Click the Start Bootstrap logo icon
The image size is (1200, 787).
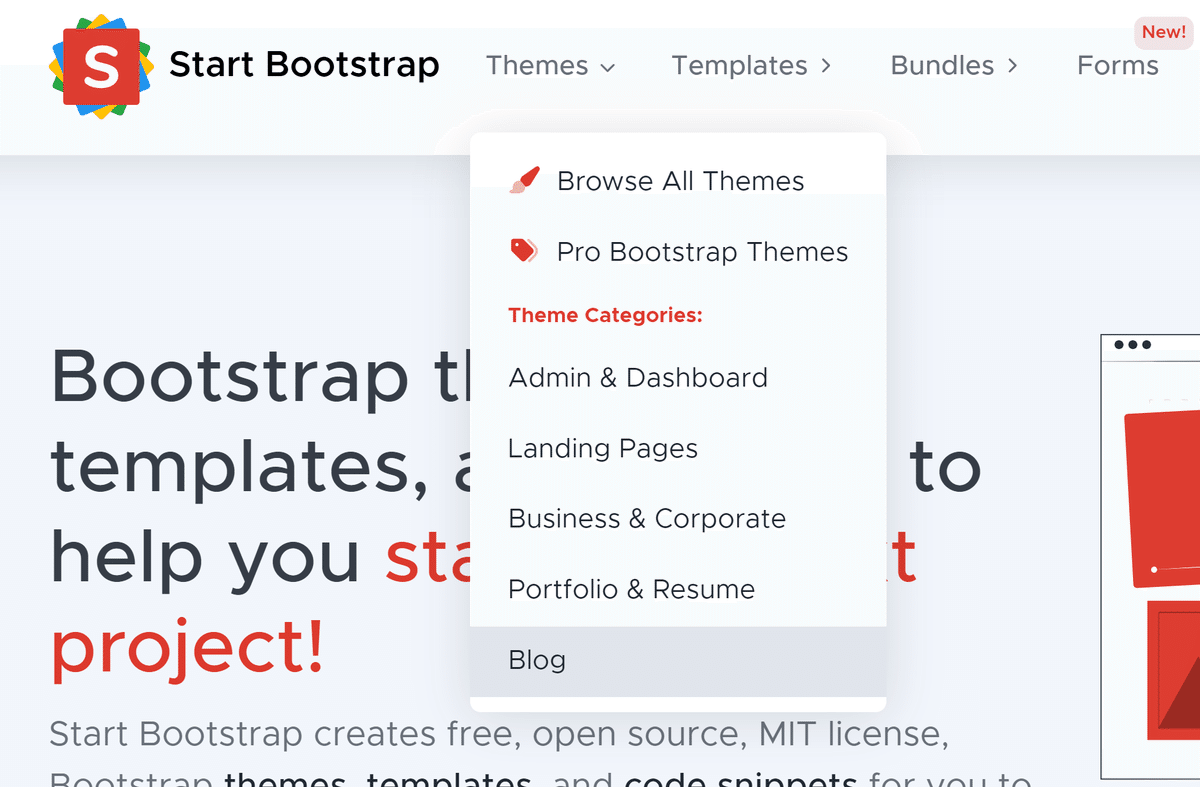pos(99,66)
